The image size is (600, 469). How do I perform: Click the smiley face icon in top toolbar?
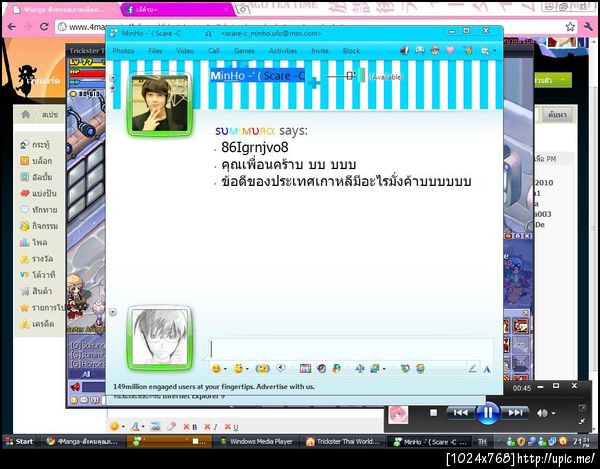[435, 50]
